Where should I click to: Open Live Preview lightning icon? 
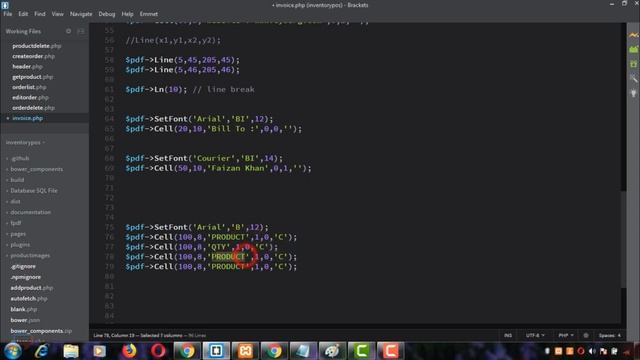tap(633, 36)
